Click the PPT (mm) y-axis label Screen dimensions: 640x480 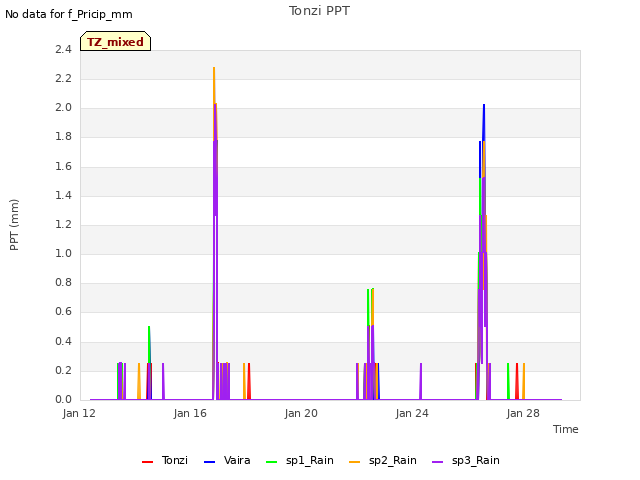point(14,224)
